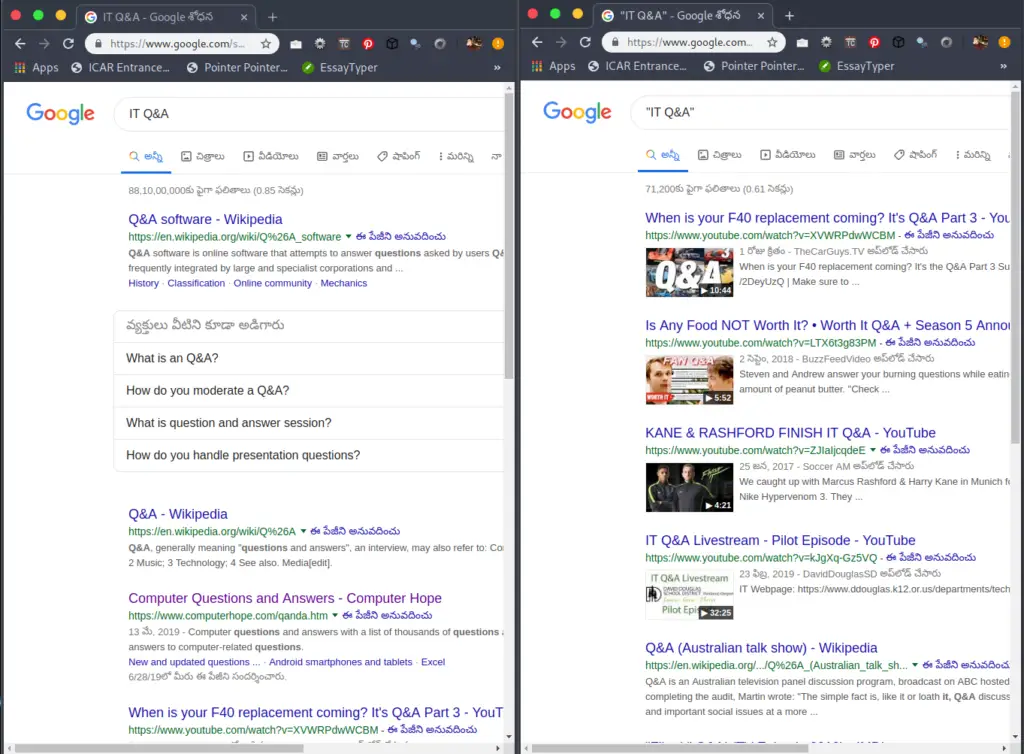Click orange alert icon in right window

click(x=1004, y=42)
